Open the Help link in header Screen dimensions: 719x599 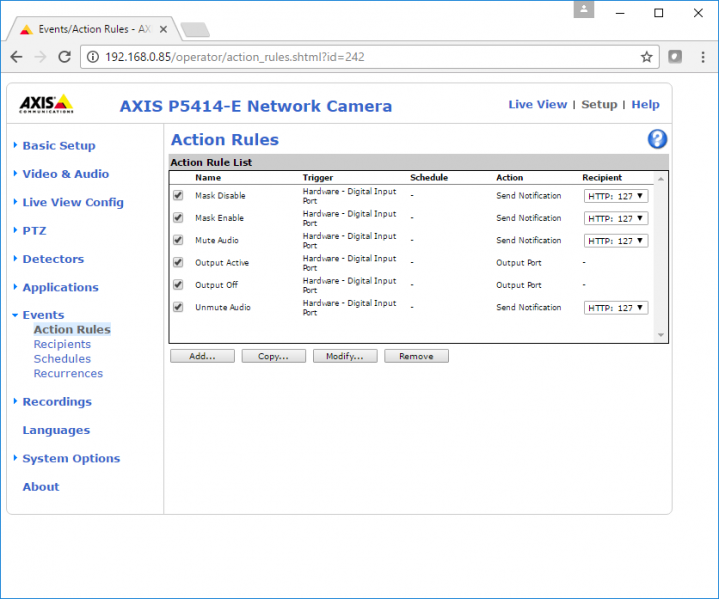click(x=646, y=105)
